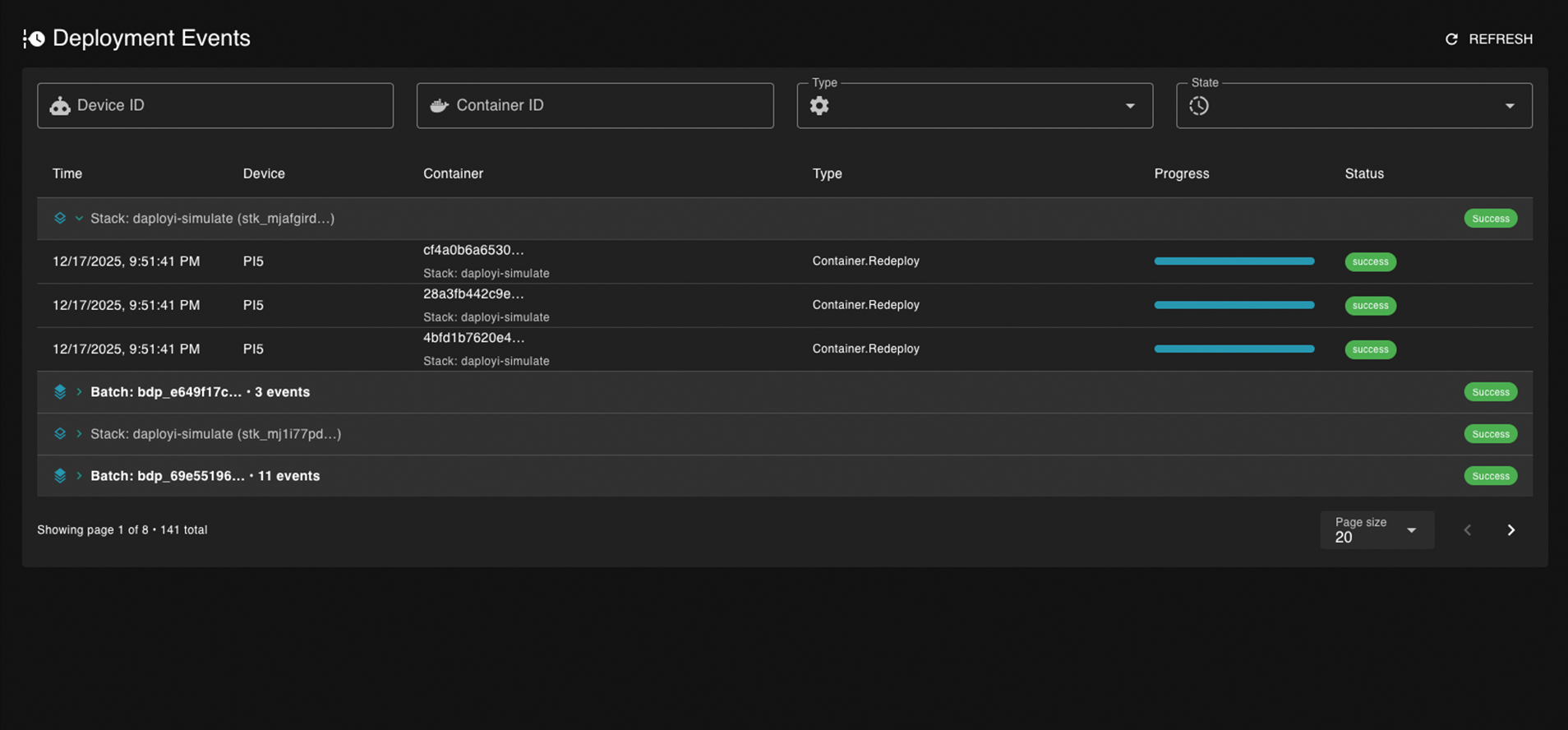The image size is (1568, 730).
Task: Click the Success badge on Batch bdp_e649f17c row
Action: 1491,392
